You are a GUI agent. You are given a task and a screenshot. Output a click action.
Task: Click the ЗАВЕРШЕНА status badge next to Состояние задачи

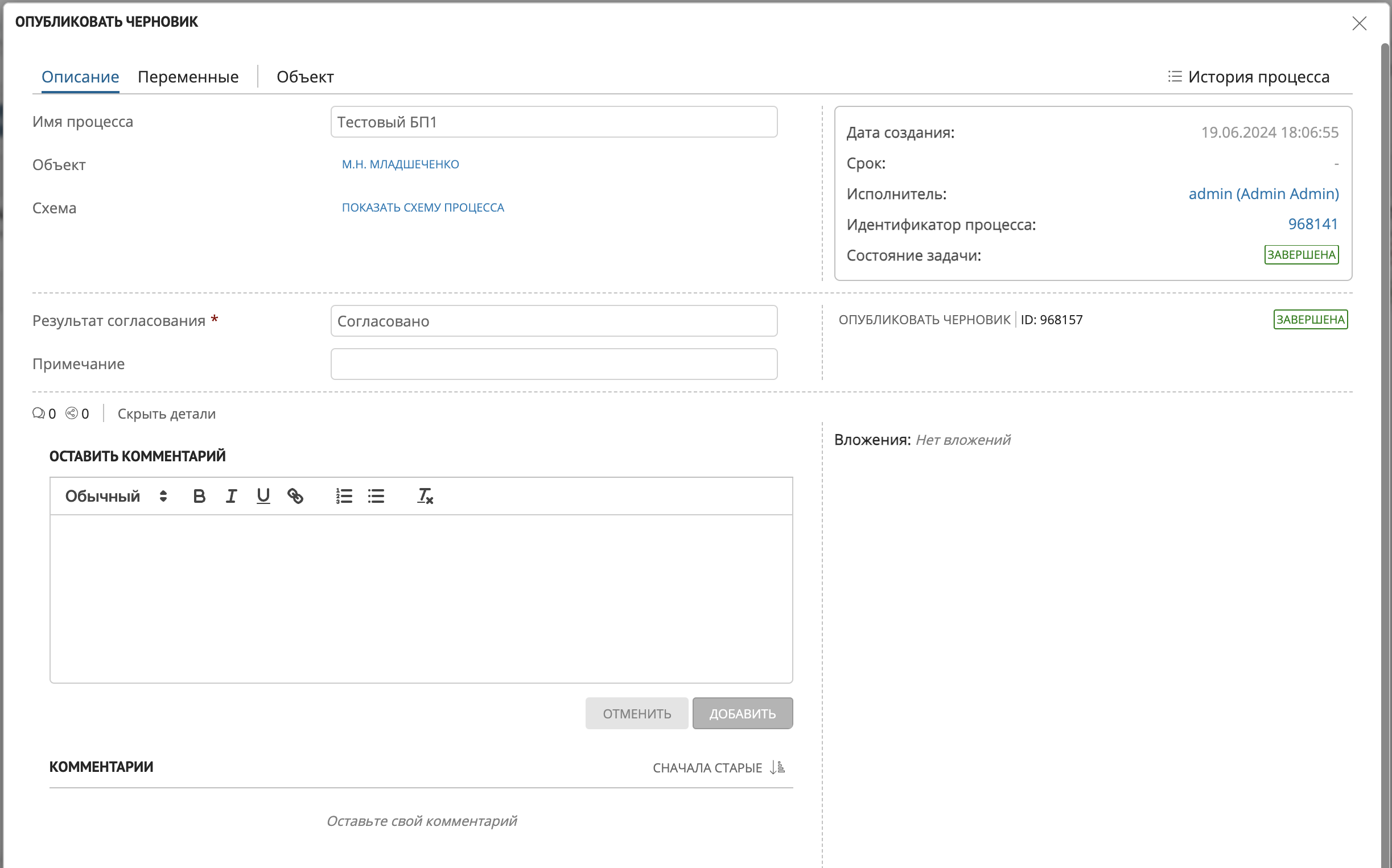(1302, 255)
